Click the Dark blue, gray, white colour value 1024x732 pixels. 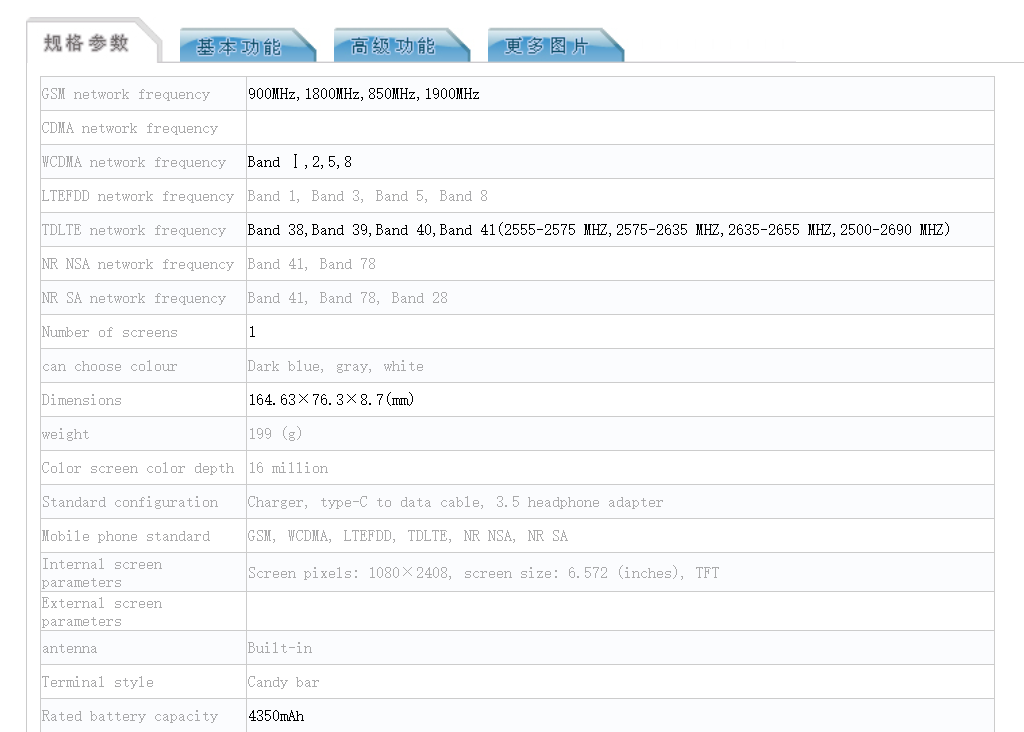[336, 366]
